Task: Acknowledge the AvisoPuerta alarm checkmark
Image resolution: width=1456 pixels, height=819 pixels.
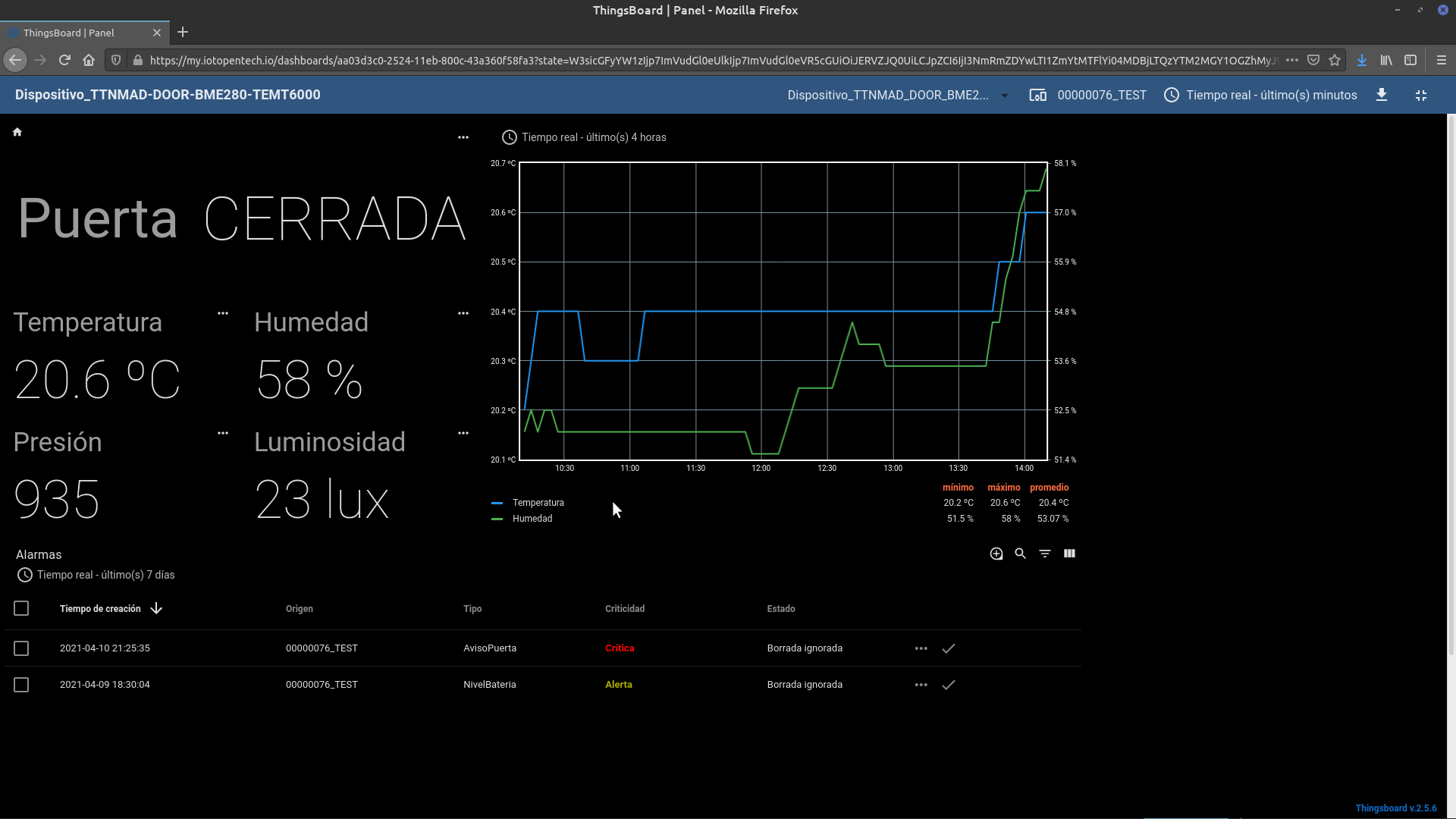Action: (x=949, y=648)
